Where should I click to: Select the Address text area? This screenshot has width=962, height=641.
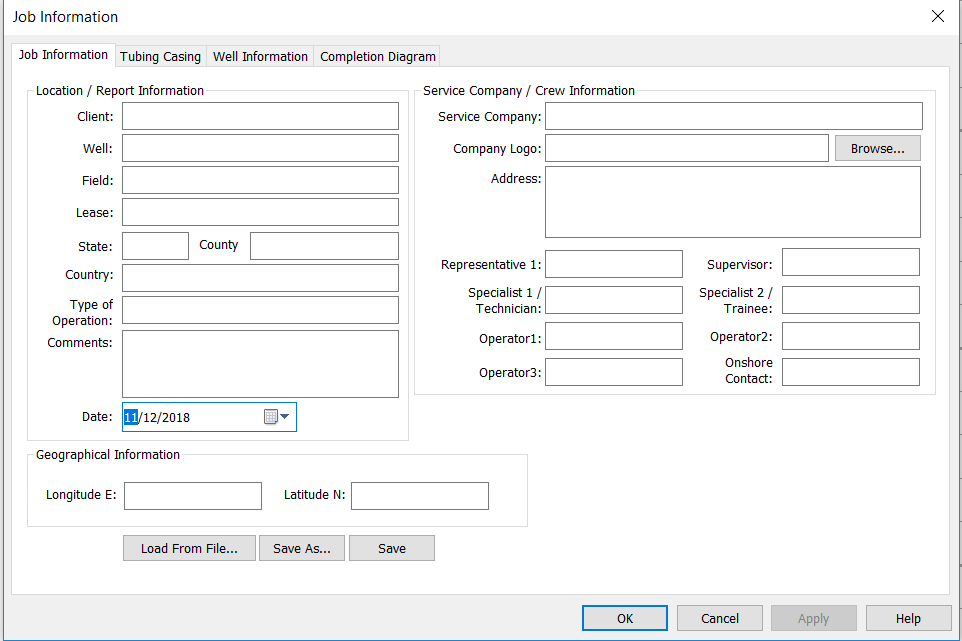tap(732, 201)
